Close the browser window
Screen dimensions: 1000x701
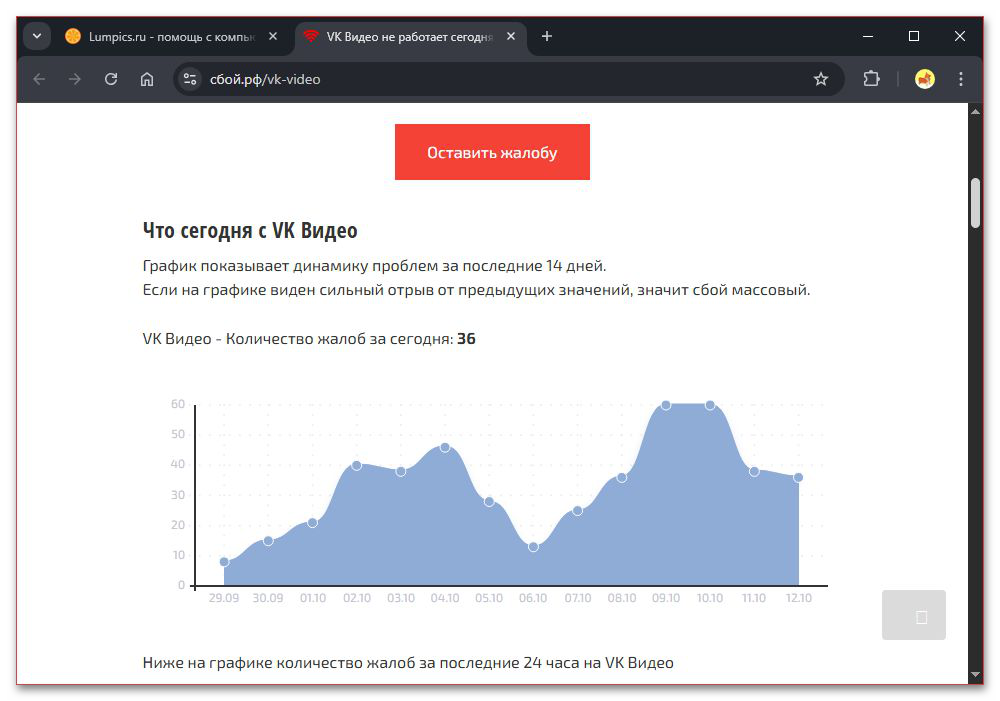(x=960, y=36)
